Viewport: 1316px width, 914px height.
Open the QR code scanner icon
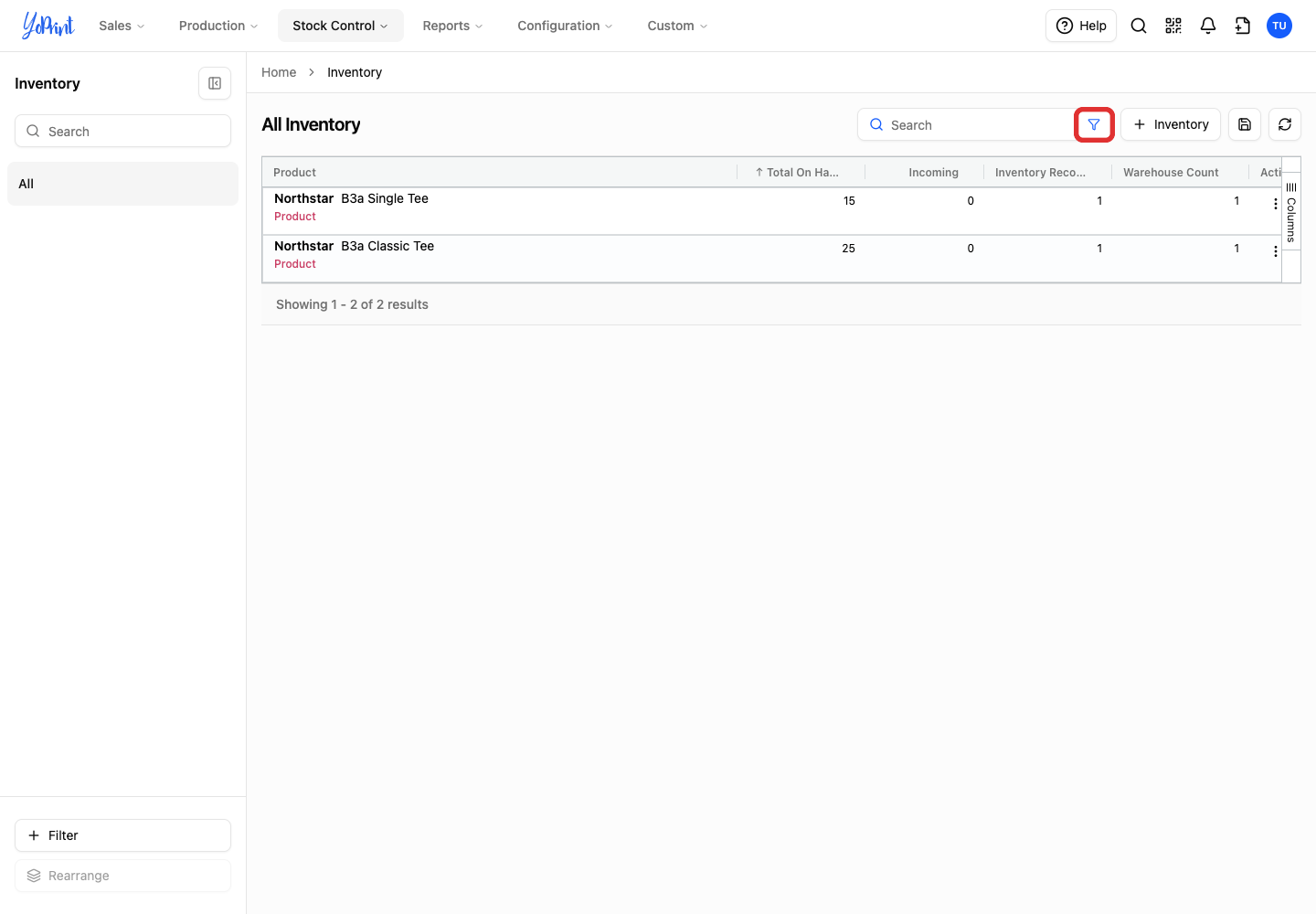[1173, 26]
